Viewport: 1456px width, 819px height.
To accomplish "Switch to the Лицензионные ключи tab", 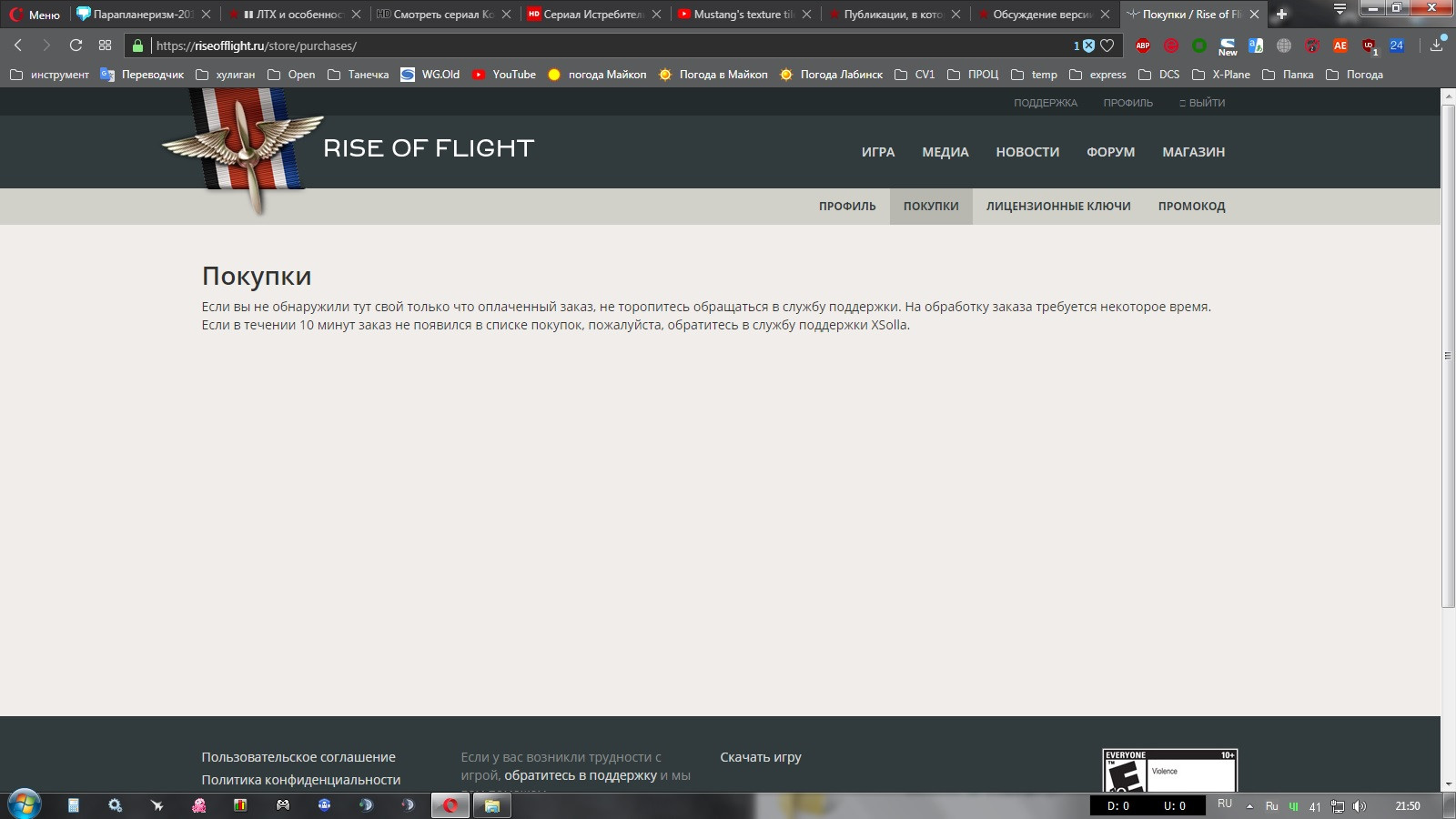I will click(x=1058, y=207).
